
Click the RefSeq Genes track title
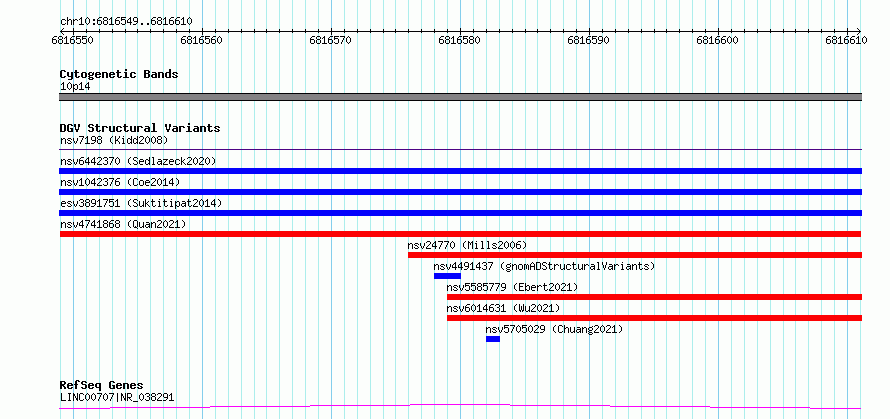click(x=102, y=386)
